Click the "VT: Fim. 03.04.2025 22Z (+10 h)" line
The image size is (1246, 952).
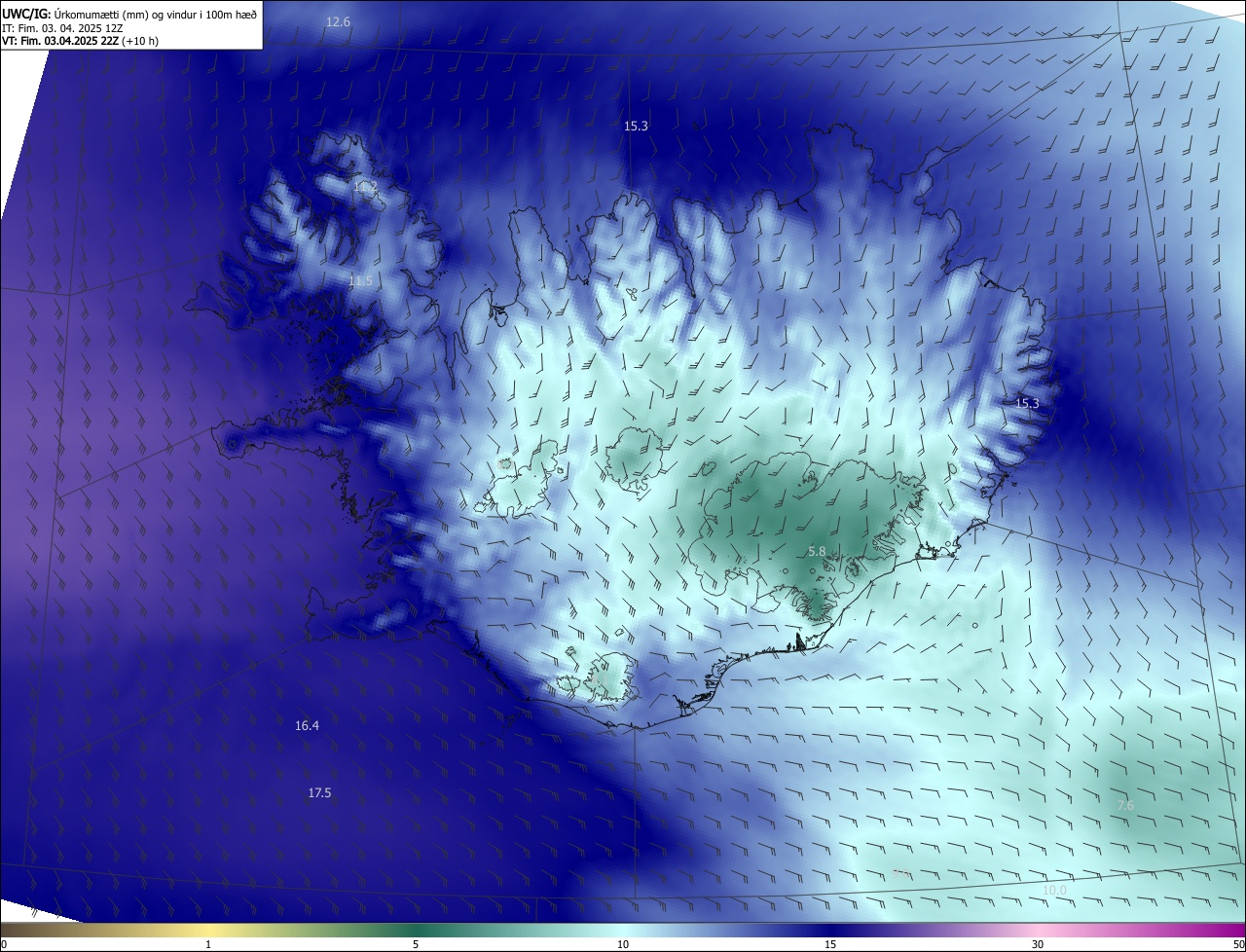[x=80, y=41]
